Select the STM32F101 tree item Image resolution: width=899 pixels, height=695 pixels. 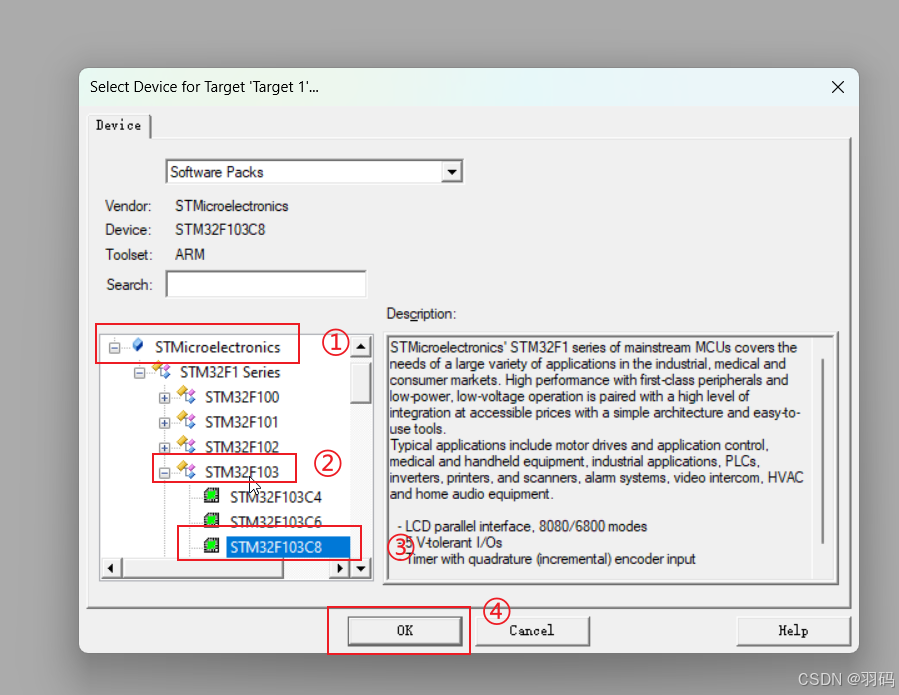tap(242, 423)
